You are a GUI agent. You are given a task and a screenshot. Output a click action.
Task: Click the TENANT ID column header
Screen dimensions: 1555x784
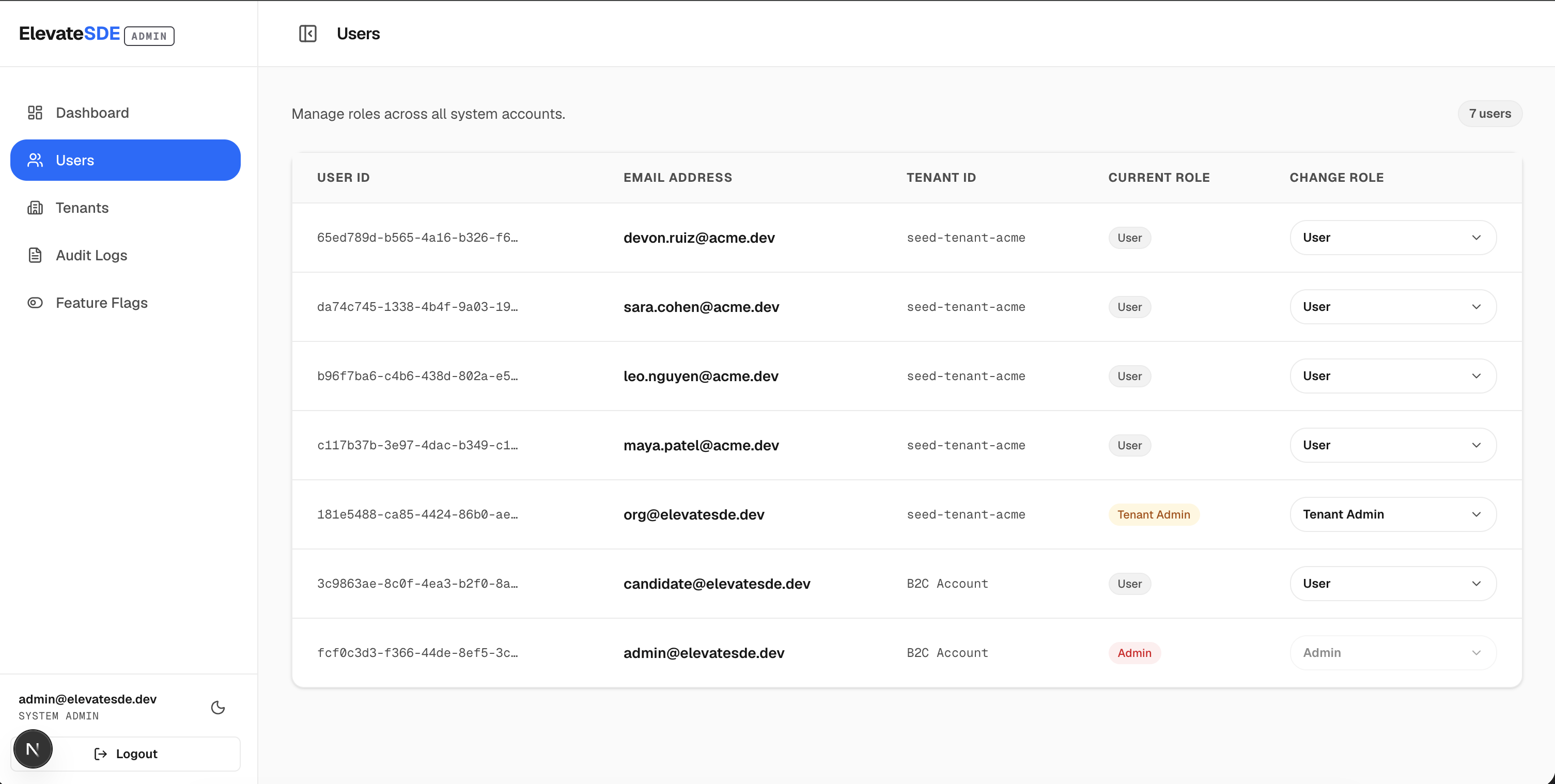tap(941, 178)
